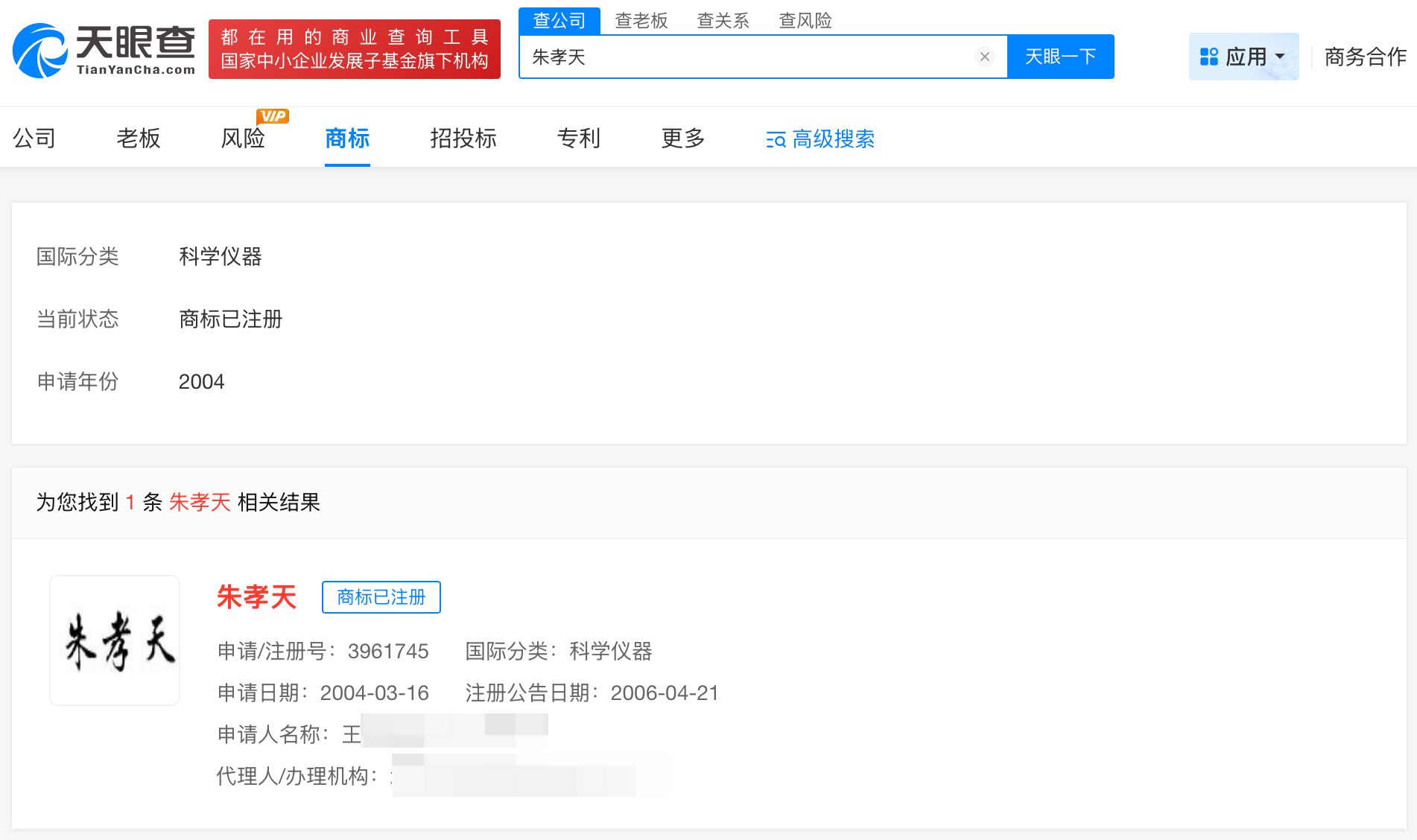
Task: Click the magnifier inside 天眼一下 button
Action: coord(1061,56)
